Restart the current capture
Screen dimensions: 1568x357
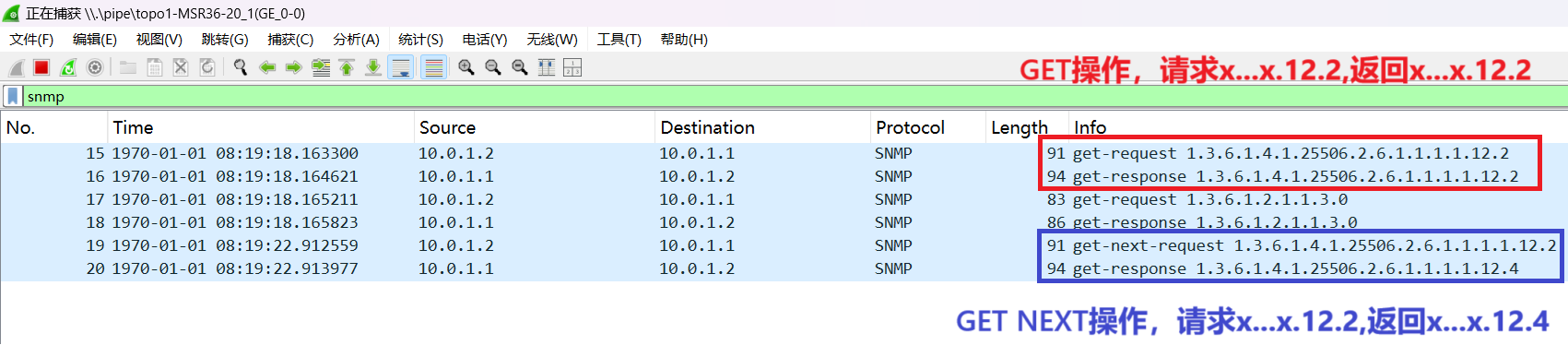tap(68, 67)
